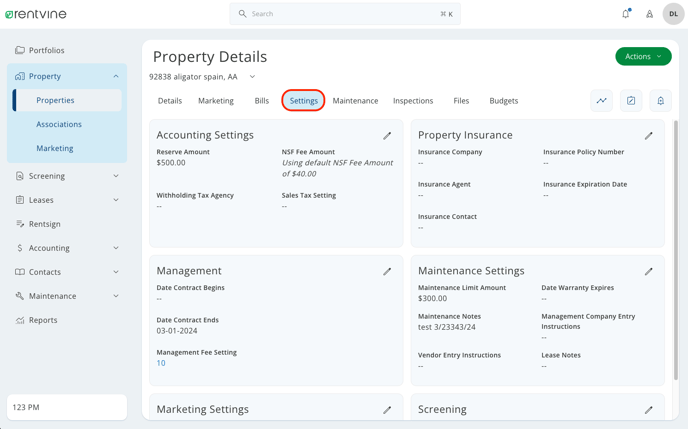Click the Accounting dollar icon

pos(20,248)
